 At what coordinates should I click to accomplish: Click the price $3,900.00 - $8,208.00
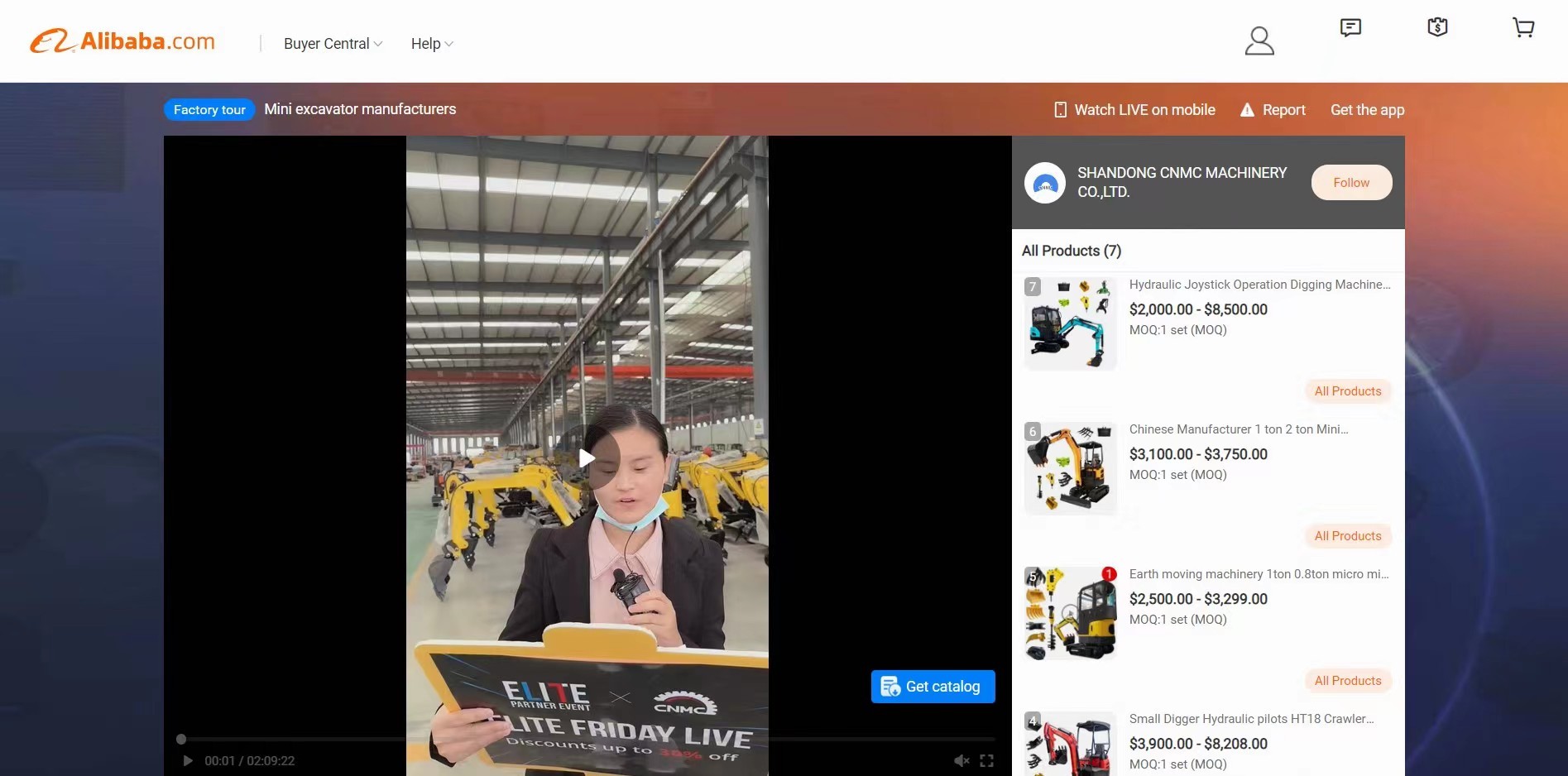[x=1198, y=744]
